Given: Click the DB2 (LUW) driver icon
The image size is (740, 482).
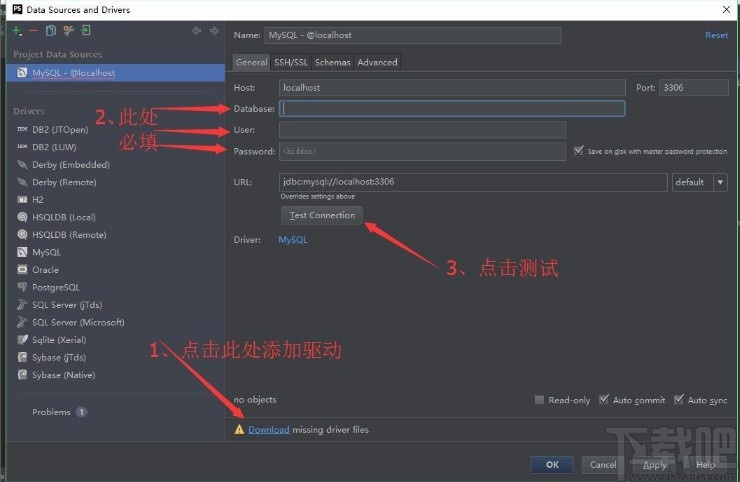Looking at the screenshot, I should coord(22,147).
